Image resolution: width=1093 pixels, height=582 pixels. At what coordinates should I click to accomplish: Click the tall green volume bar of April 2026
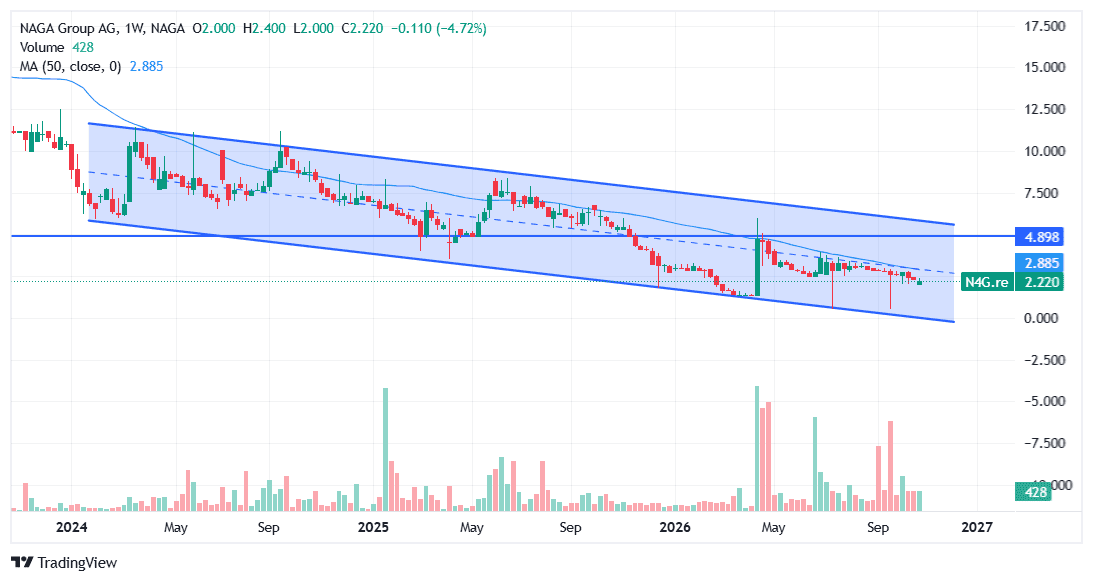(x=757, y=448)
